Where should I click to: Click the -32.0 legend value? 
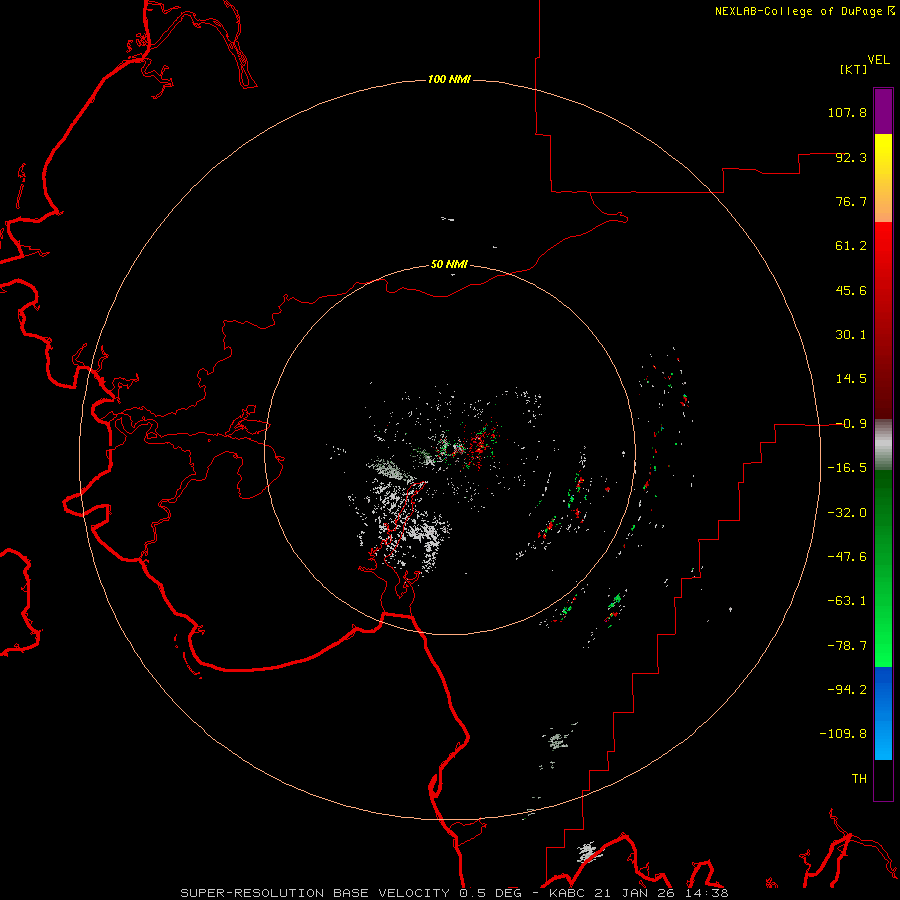[x=847, y=513]
